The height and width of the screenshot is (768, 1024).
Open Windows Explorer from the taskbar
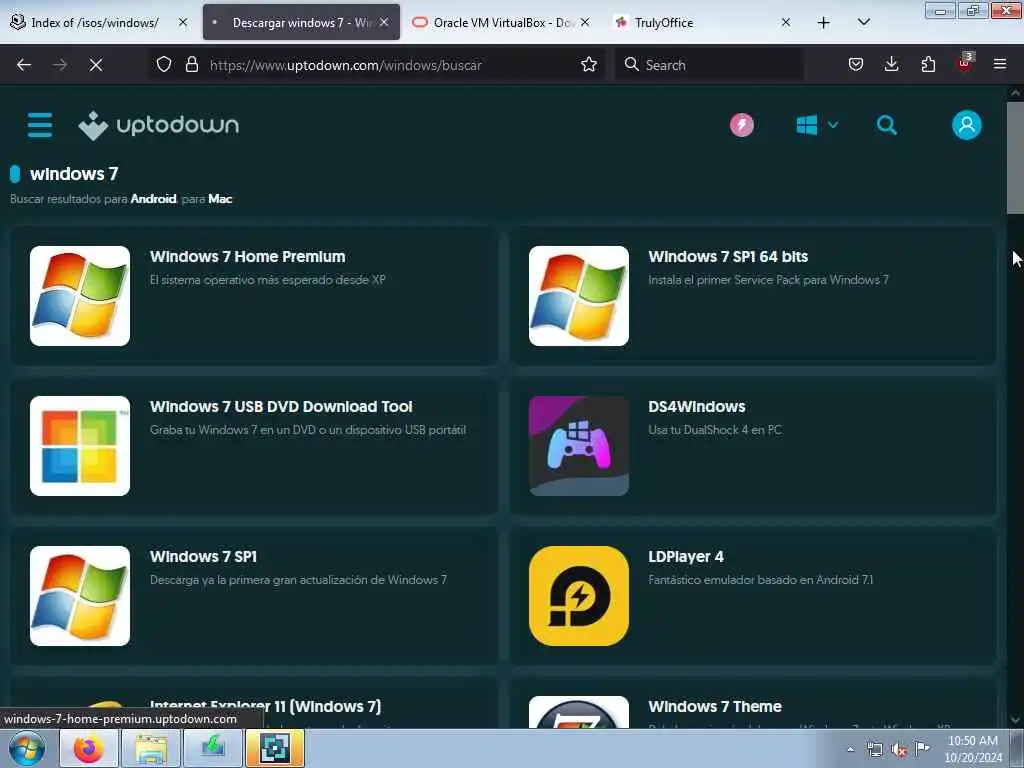pos(151,748)
